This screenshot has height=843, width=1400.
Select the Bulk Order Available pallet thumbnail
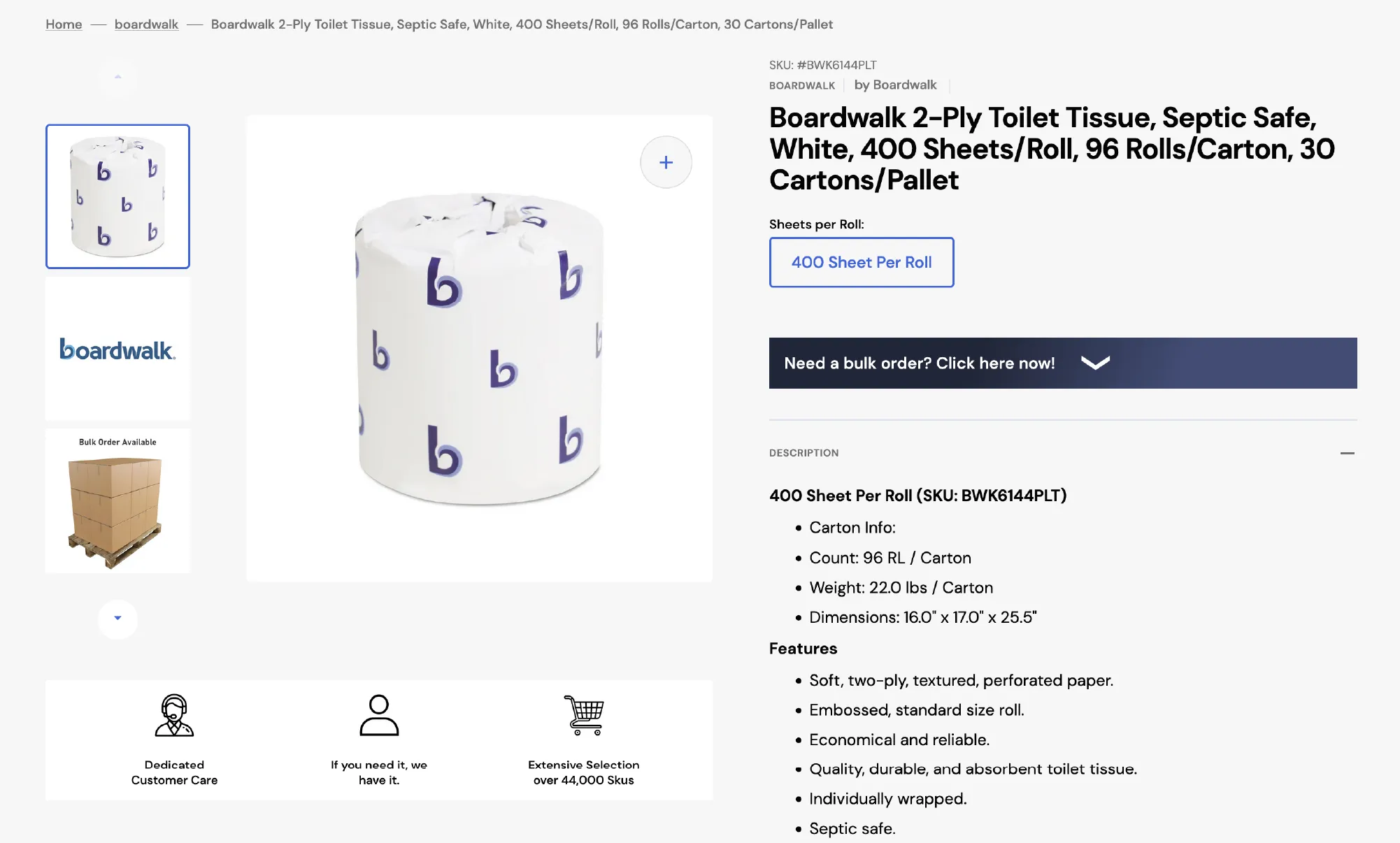tap(117, 501)
